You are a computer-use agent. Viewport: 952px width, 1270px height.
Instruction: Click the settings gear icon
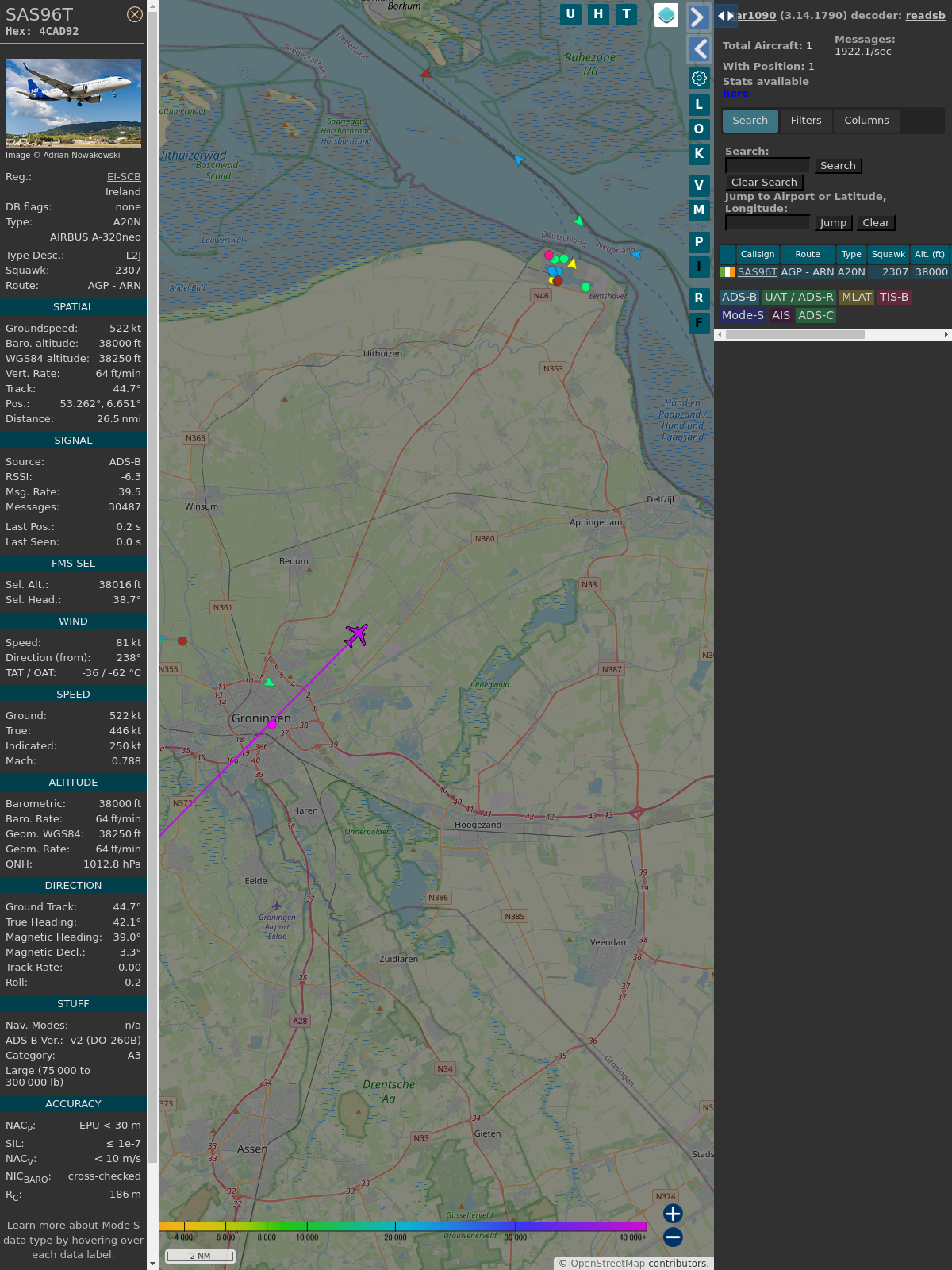pyautogui.click(x=699, y=78)
